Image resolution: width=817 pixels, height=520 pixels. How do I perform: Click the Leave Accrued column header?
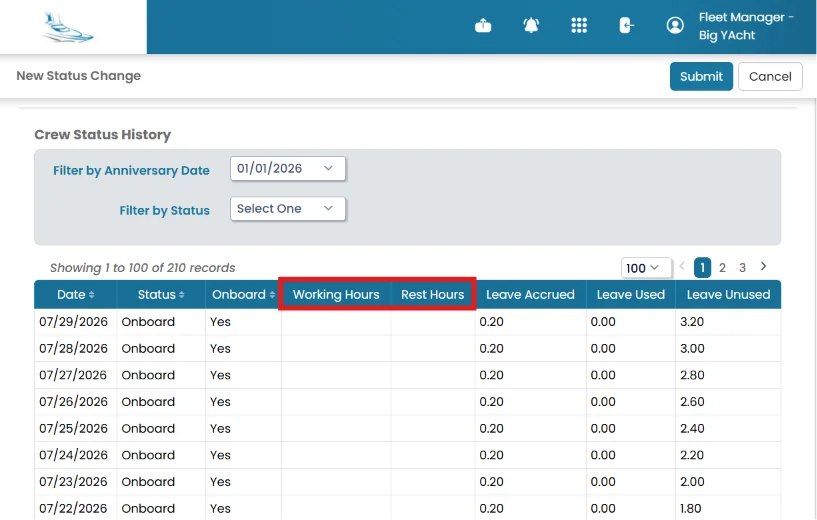click(x=530, y=294)
